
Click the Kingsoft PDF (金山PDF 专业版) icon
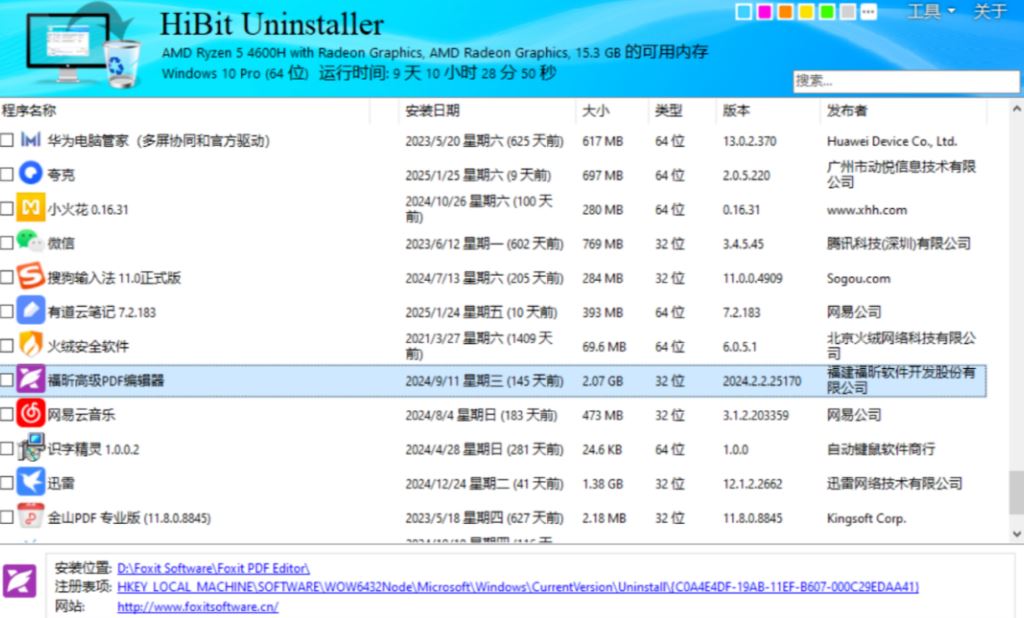(31, 517)
